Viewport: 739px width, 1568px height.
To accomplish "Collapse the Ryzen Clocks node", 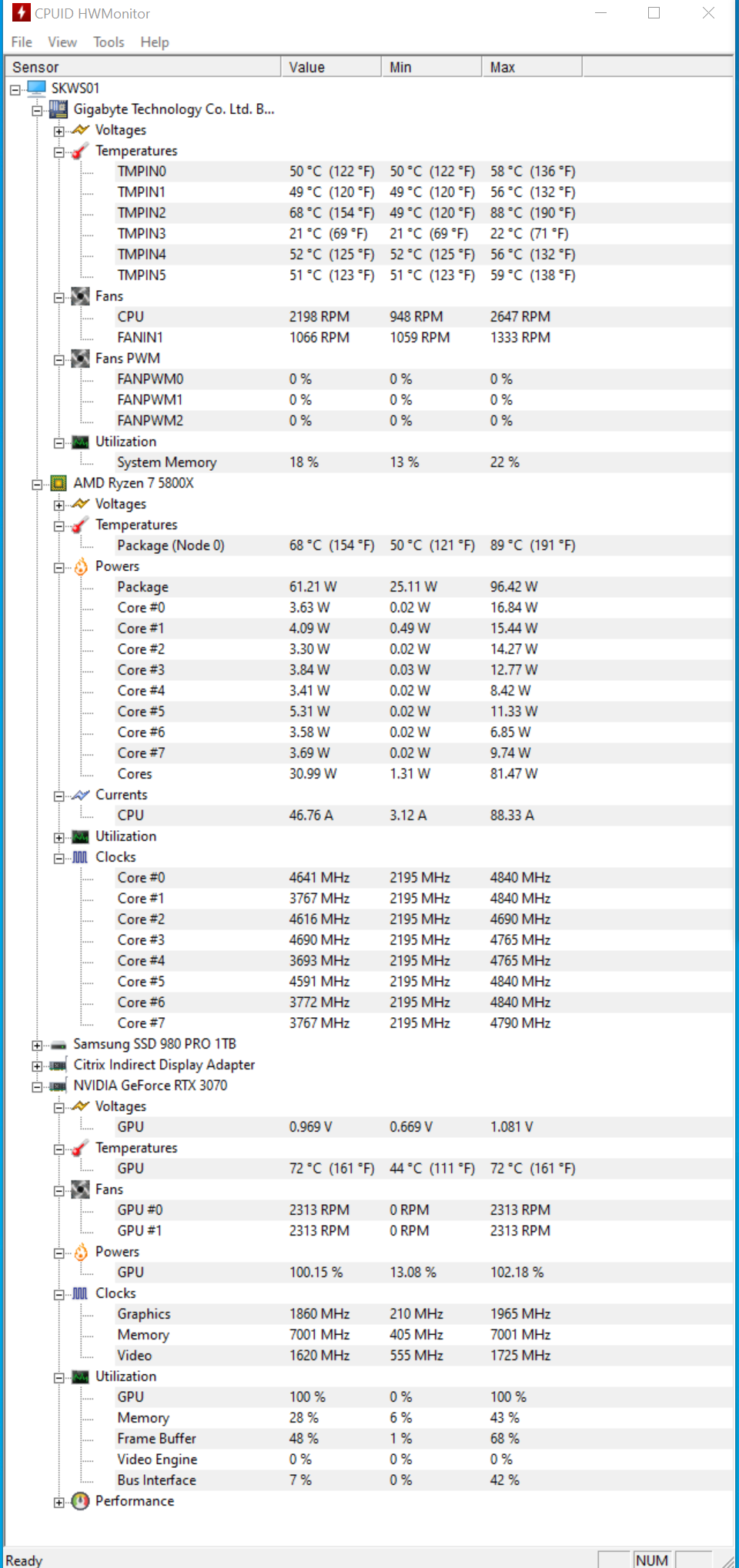I will (59, 859).
